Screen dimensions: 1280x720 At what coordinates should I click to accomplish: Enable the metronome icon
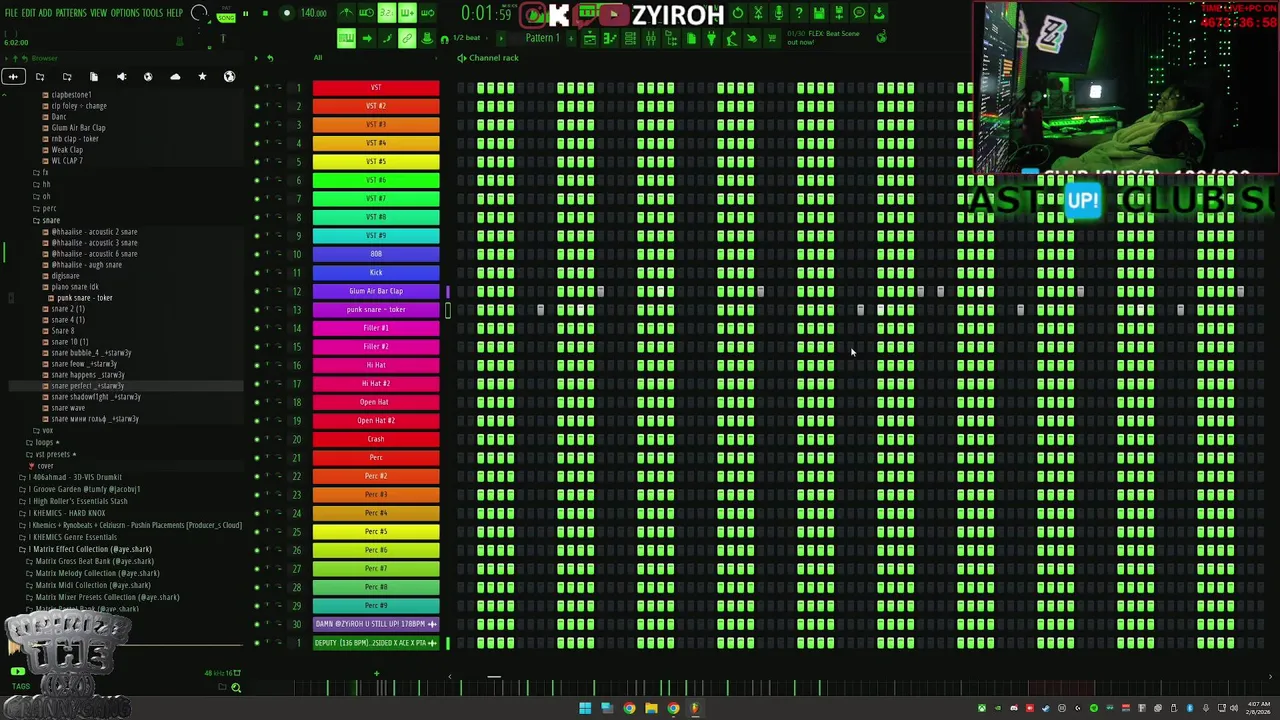pyautogui.click(x=345, y=13)
